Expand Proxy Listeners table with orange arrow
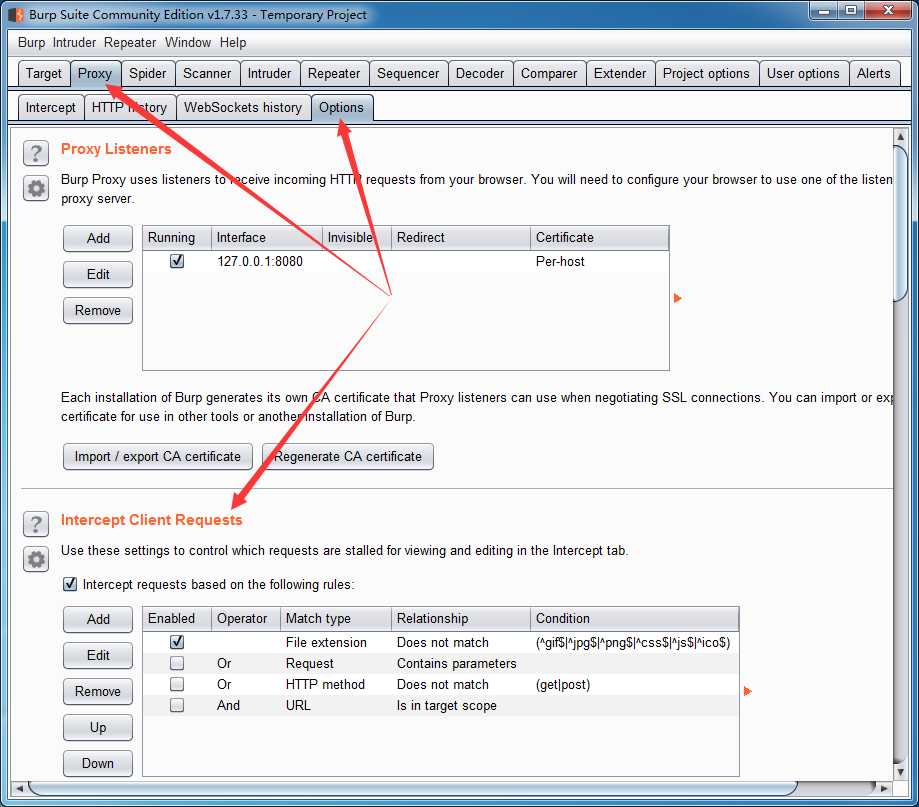Screen dimensions: 919x807 (678, 298)
